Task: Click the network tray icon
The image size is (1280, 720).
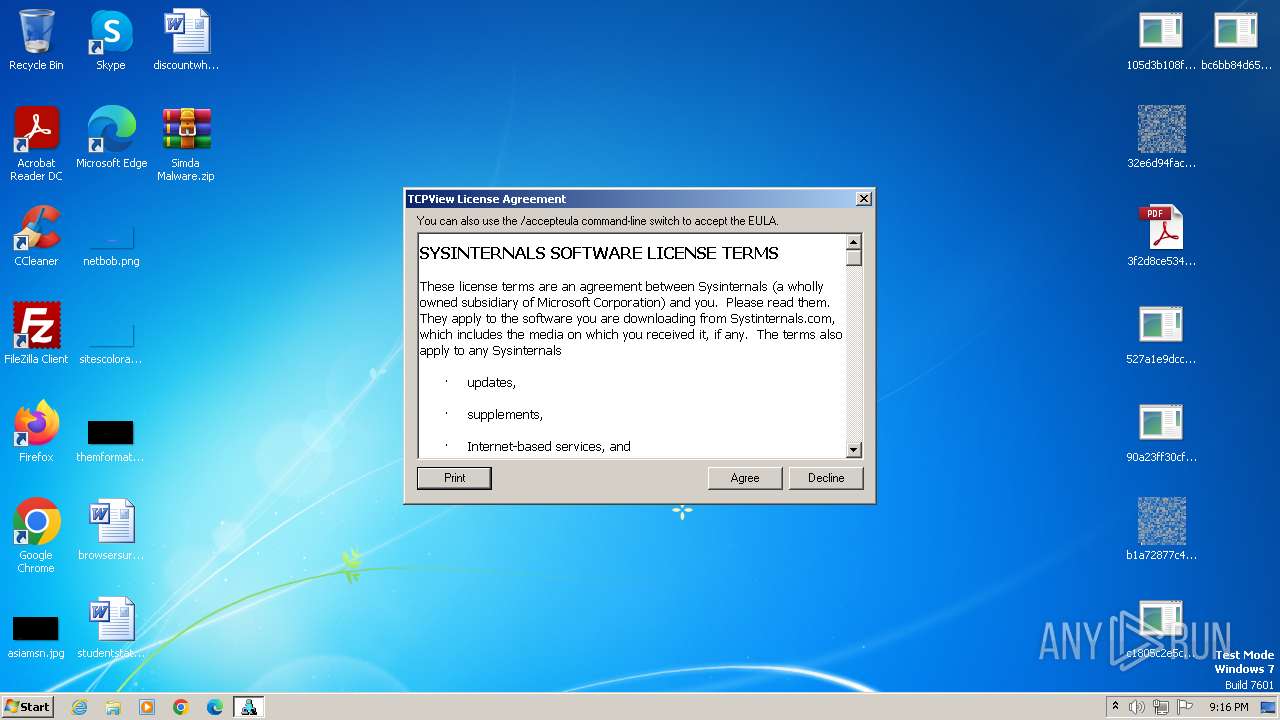Action: [x=1161, y=707]
